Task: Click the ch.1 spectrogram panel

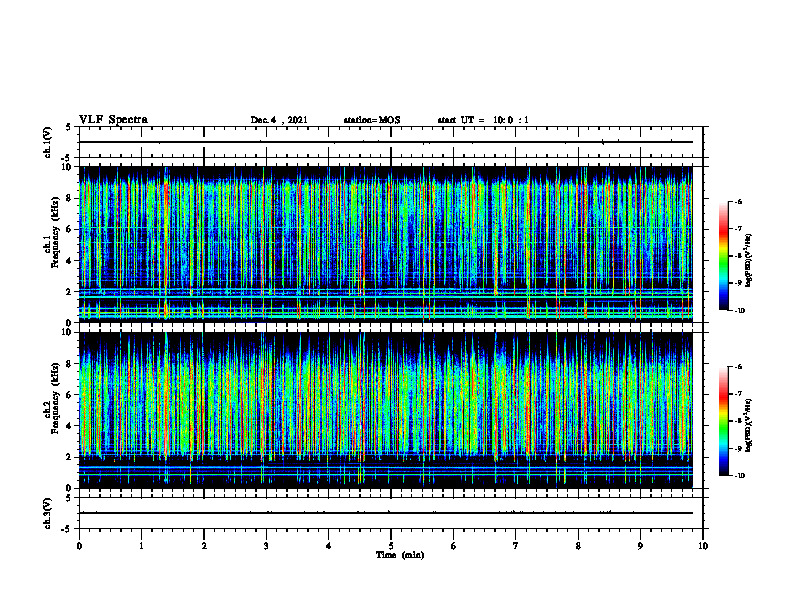Action: point(386,244)
